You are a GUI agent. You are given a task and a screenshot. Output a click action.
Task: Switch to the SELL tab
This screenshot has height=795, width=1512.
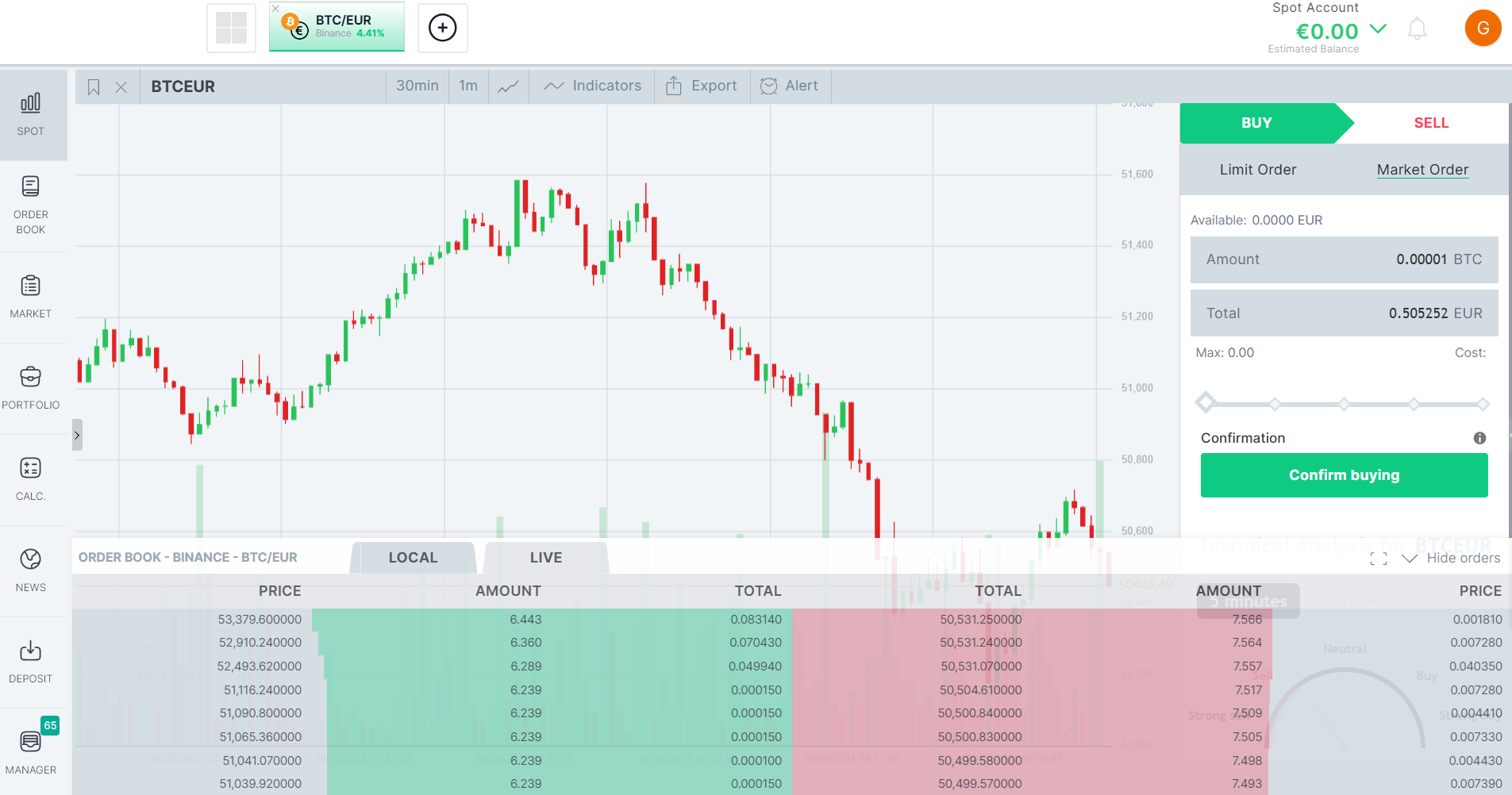coord(1431,123)
